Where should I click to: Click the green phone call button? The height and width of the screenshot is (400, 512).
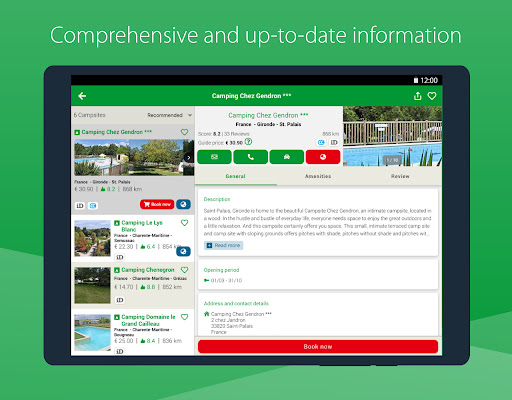250,157
